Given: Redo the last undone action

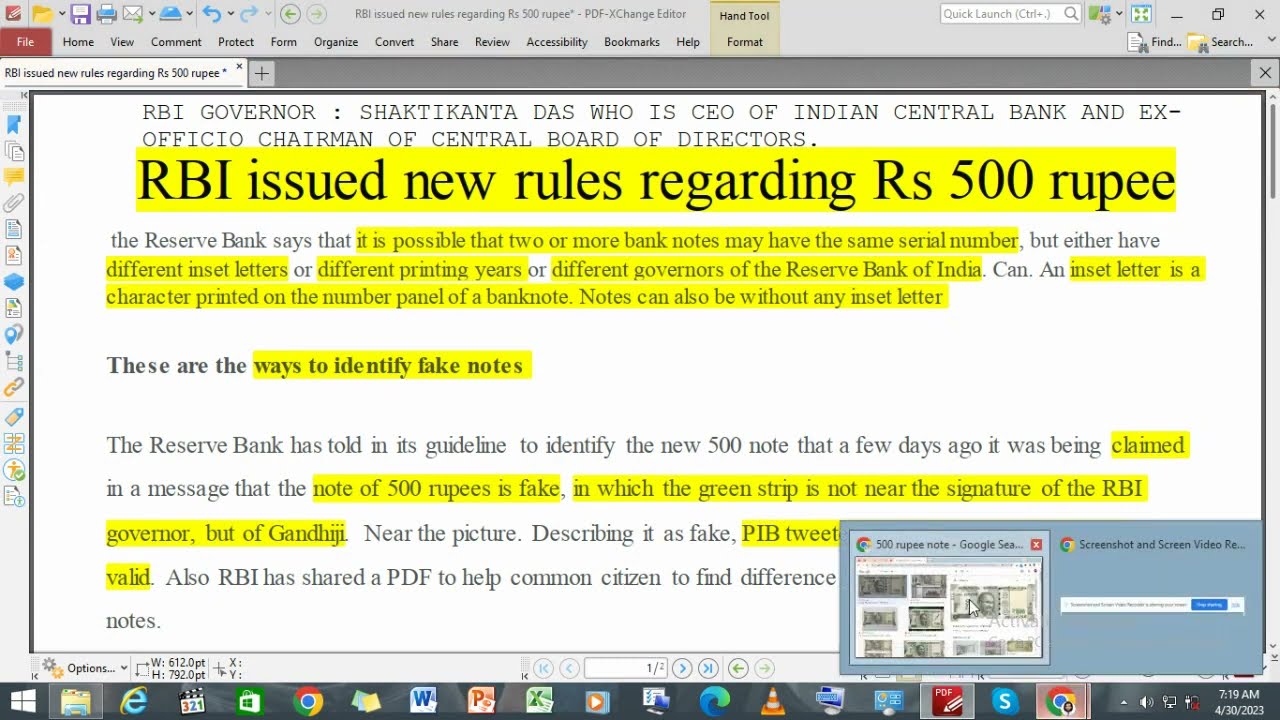Looking at the screenshot, I should pos(248,14).
